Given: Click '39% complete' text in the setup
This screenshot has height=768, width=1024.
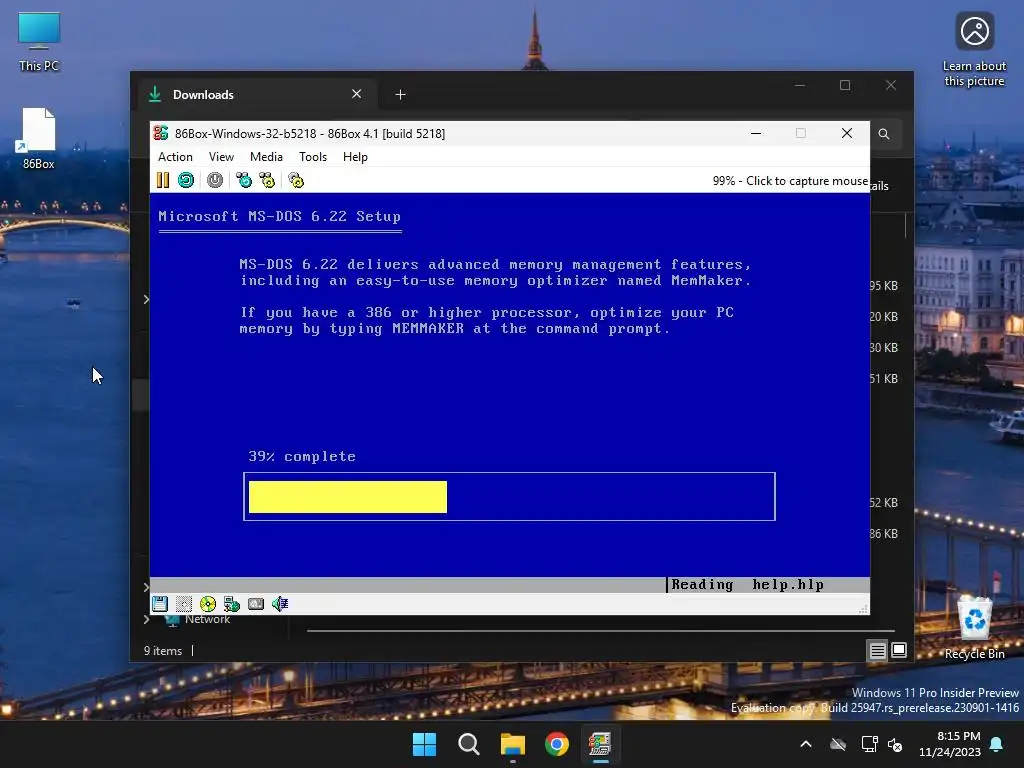Looking at the screenshot, I should [302, 456].
